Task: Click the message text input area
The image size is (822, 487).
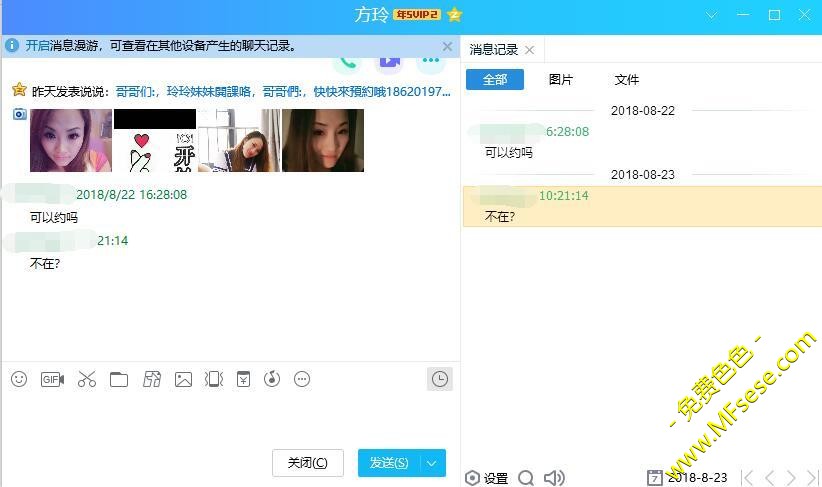Action: point(230,418)
